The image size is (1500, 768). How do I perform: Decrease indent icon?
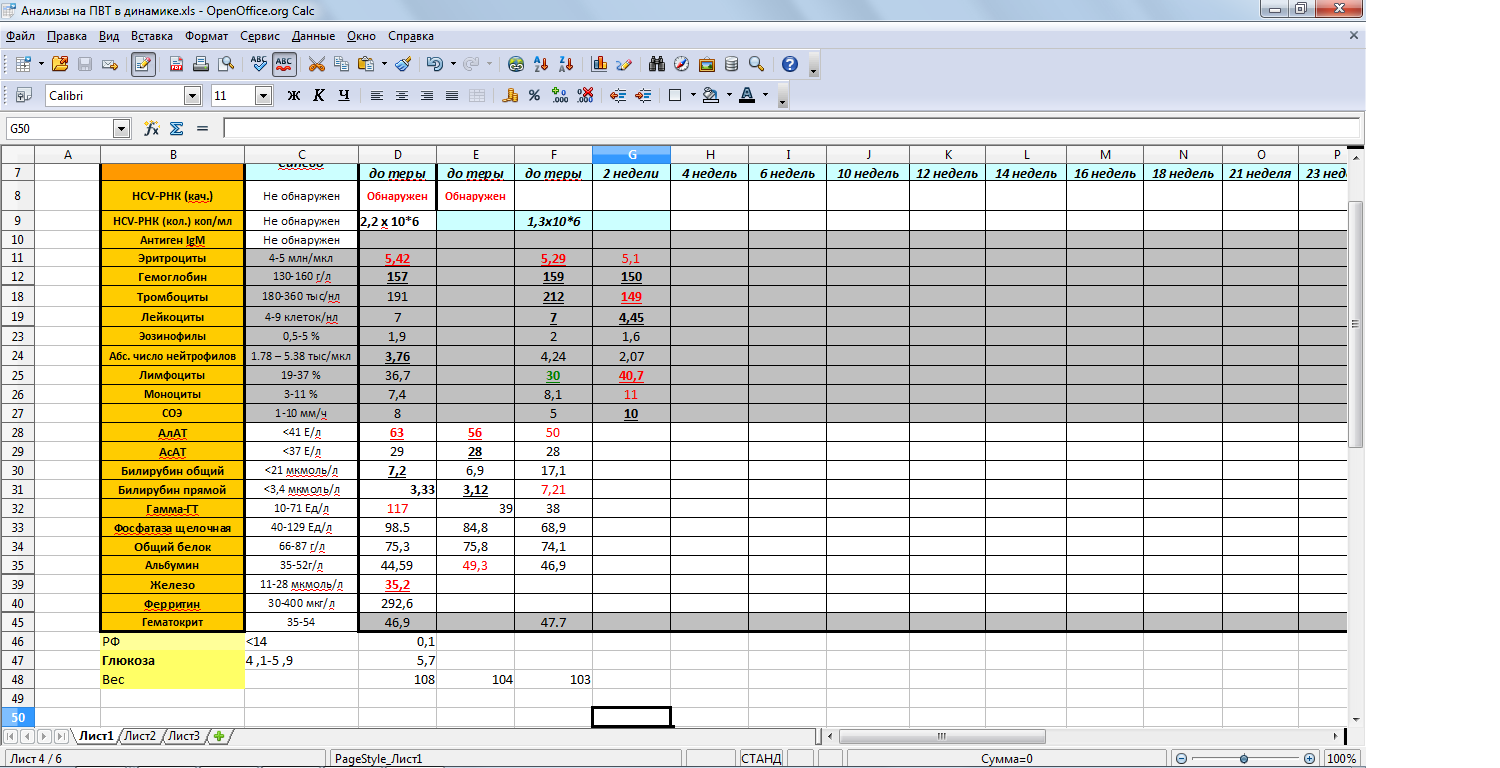(x=617, y=95)
